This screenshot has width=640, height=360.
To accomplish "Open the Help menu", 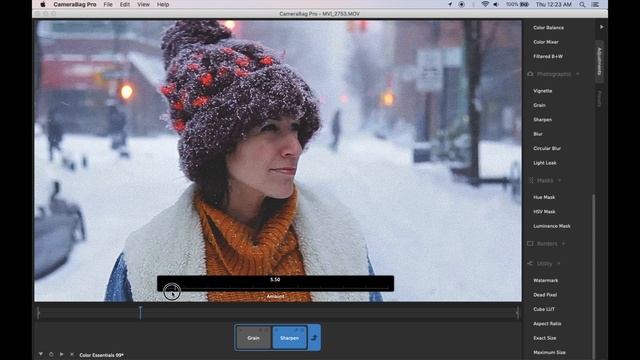I will pyautogui.click(x=163, y=4).
